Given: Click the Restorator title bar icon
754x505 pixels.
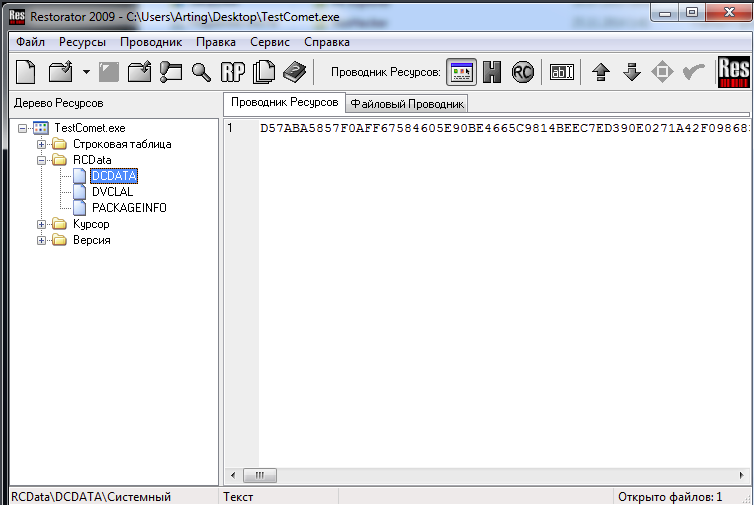Looking at the screenshot, I should [17, 16].
